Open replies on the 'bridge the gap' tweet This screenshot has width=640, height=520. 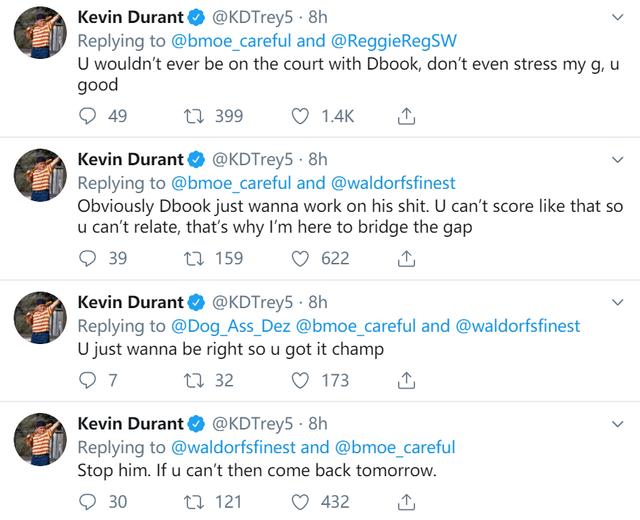pos(87,258)
